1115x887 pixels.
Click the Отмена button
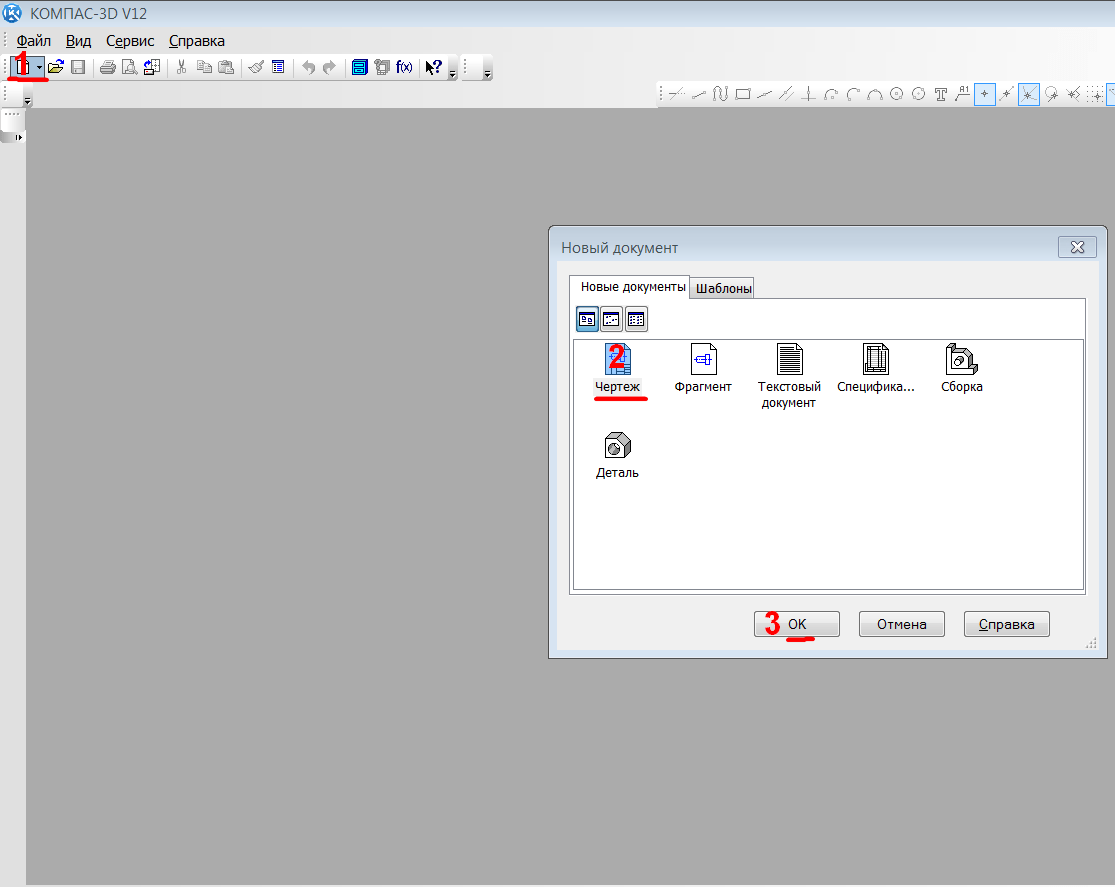coord(902,624)
